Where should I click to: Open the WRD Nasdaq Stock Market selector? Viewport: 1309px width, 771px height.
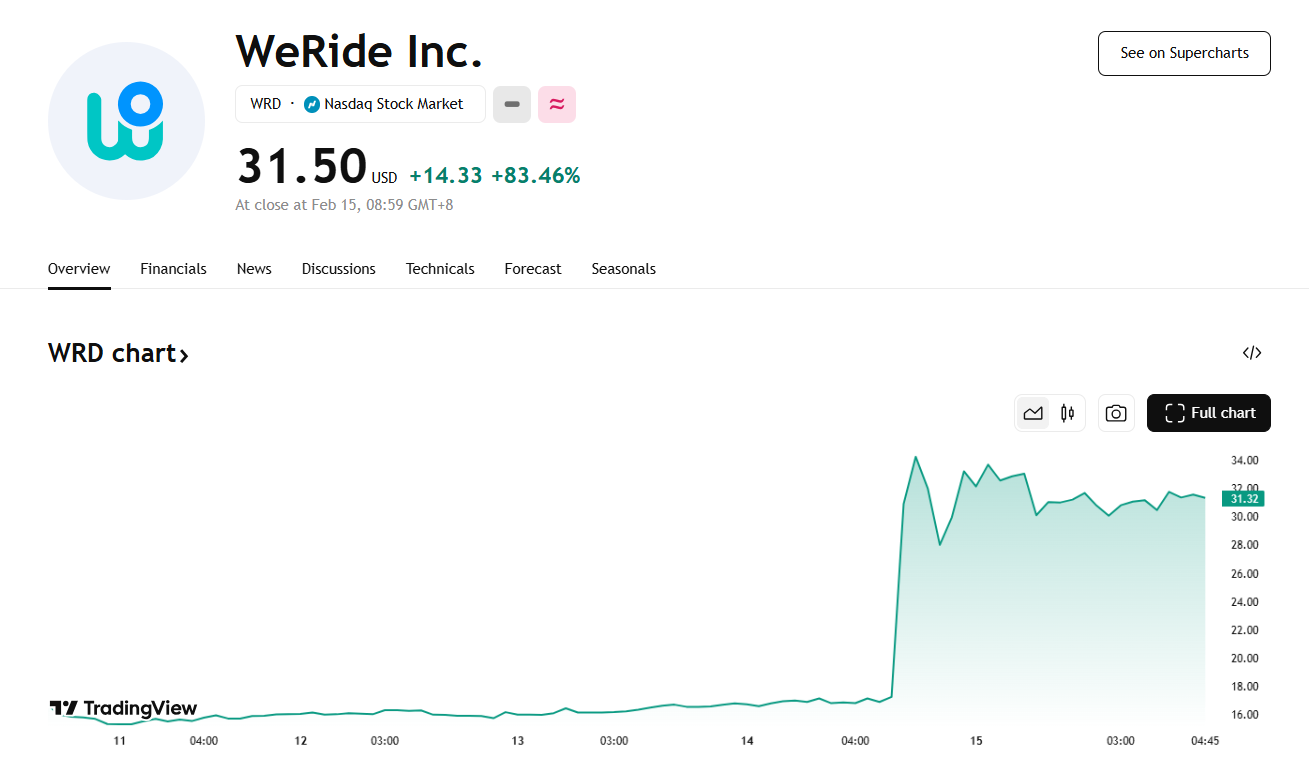point(360,104)
